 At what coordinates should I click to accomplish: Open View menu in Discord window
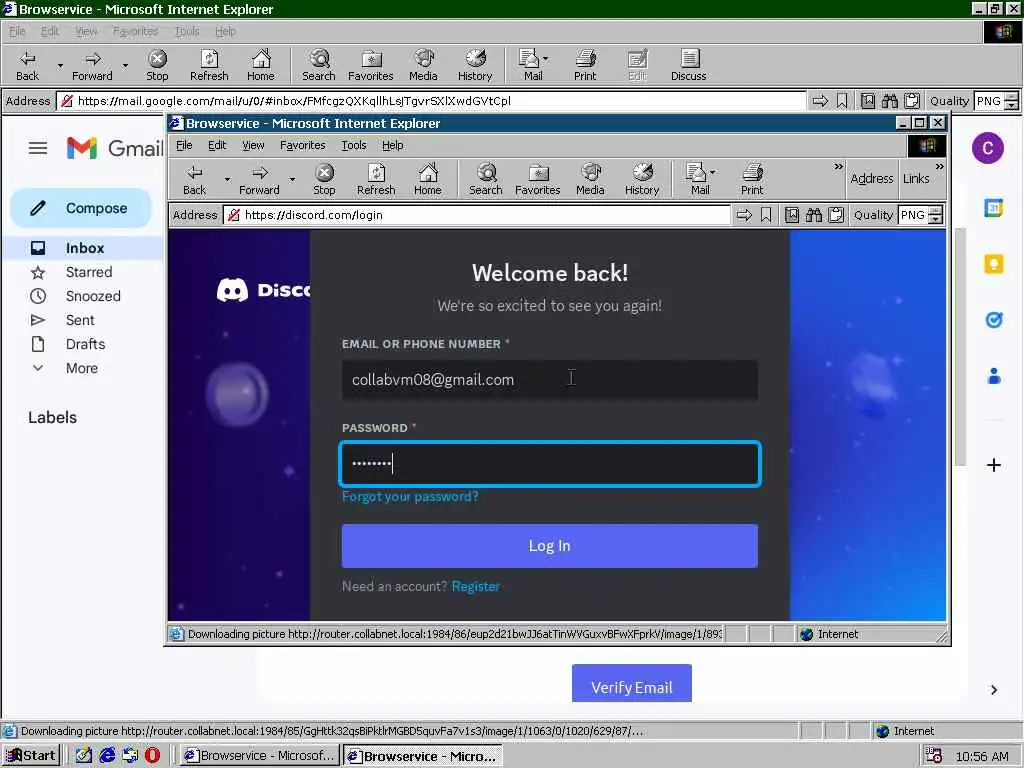(253, 145)
